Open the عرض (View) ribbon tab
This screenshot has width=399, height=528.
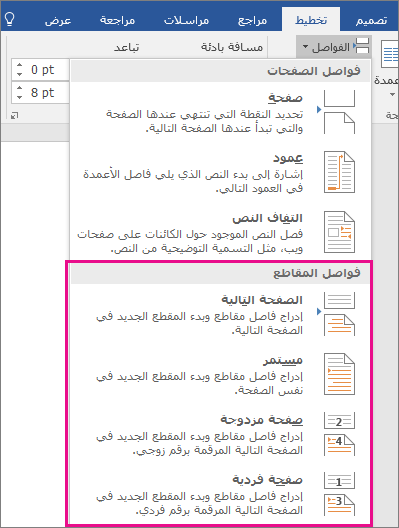tap(58, 20)
